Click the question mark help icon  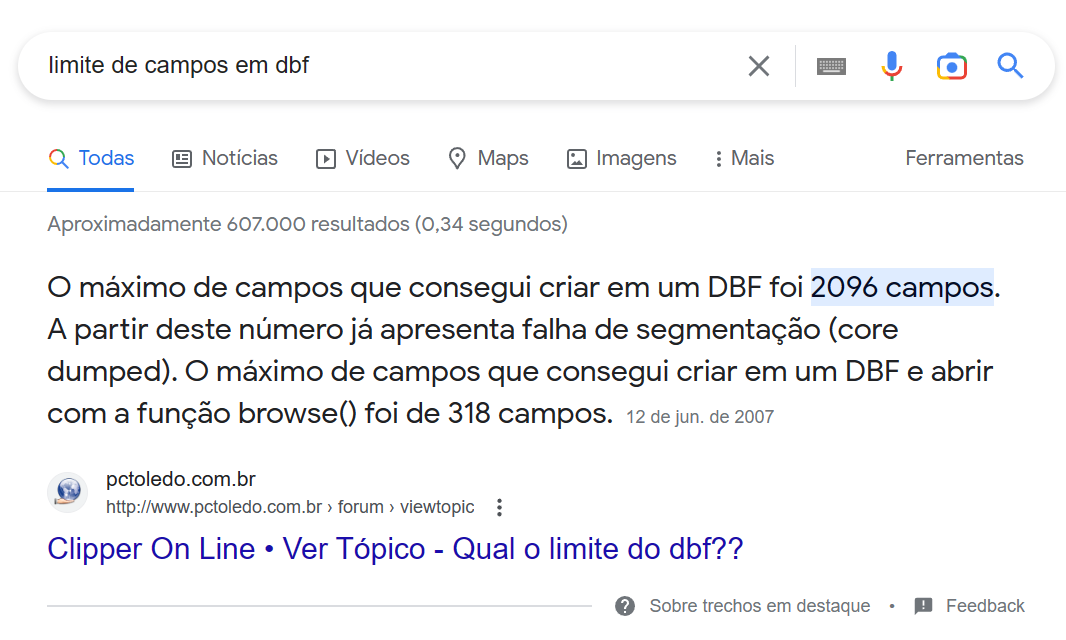[625, 606]
